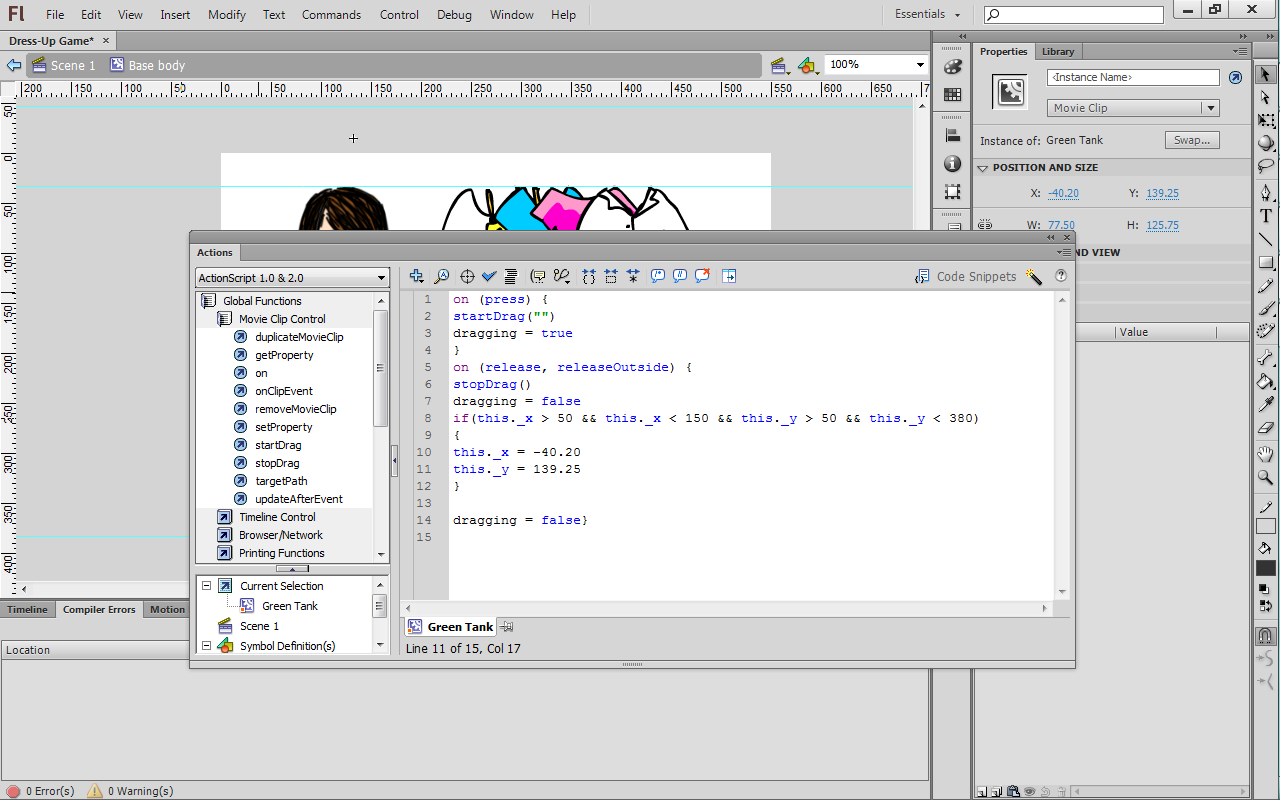Viewport: 1280px width, 800px height.
Task: Collapse the Current Selection tree node
Action: [207, 586]
